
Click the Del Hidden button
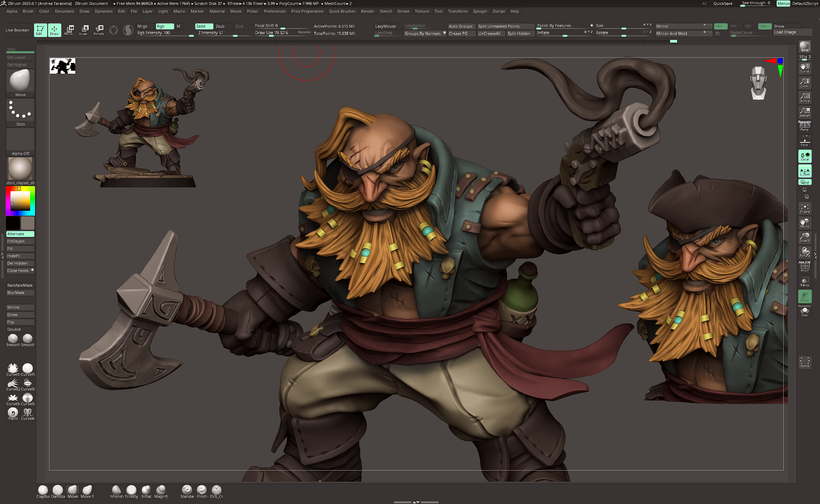pyautogui.click(x=20, y=263)
